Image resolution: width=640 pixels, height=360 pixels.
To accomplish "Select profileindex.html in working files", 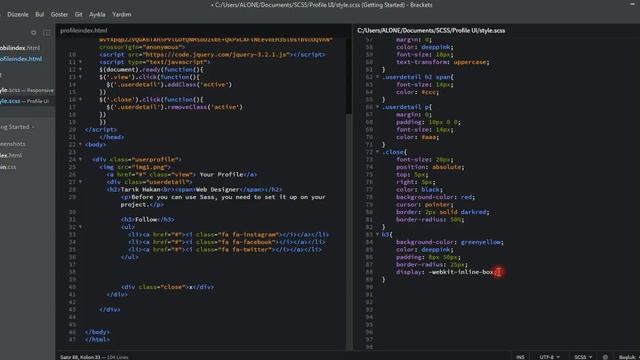I will tap(20, 59).
